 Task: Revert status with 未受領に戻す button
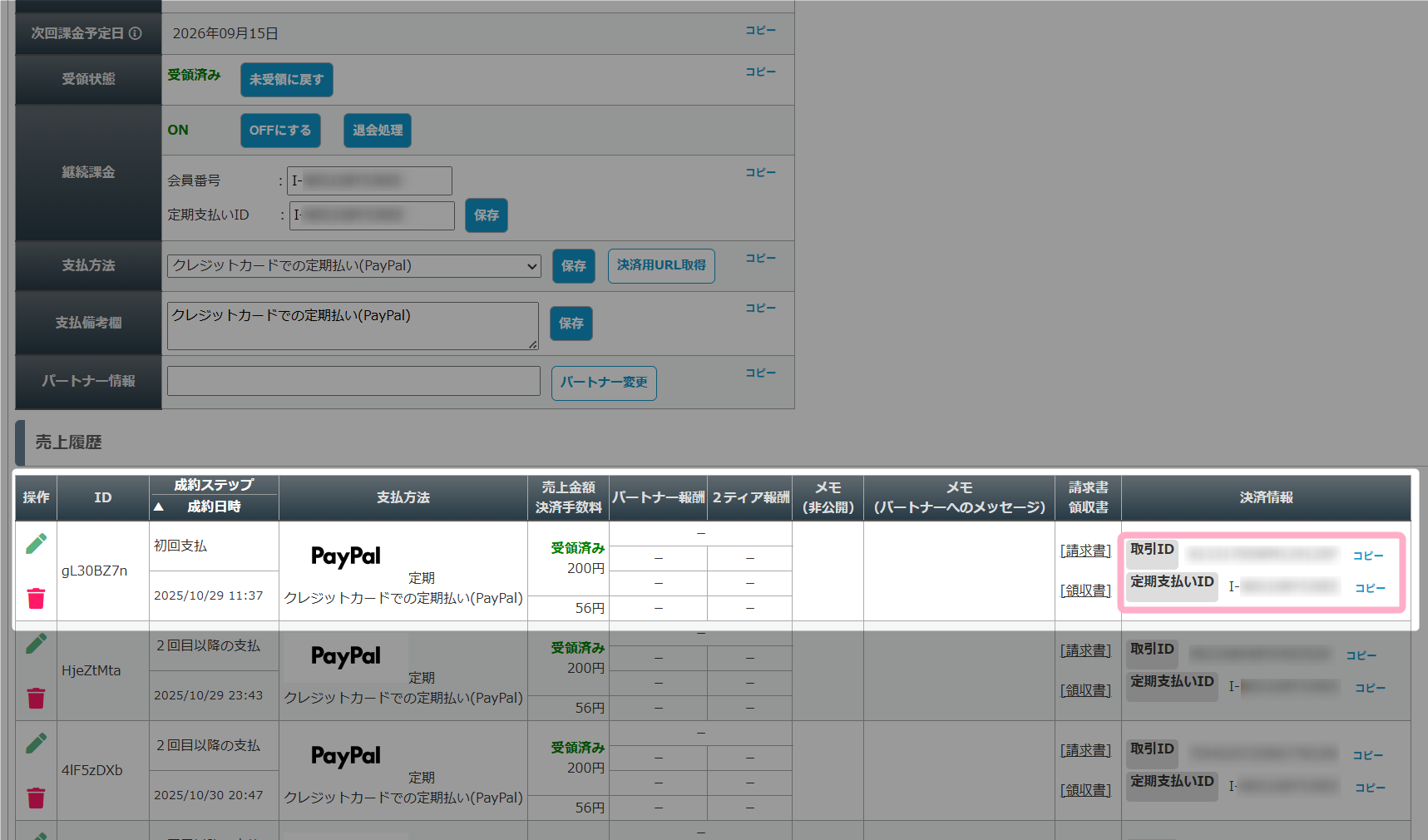[287, 80]
